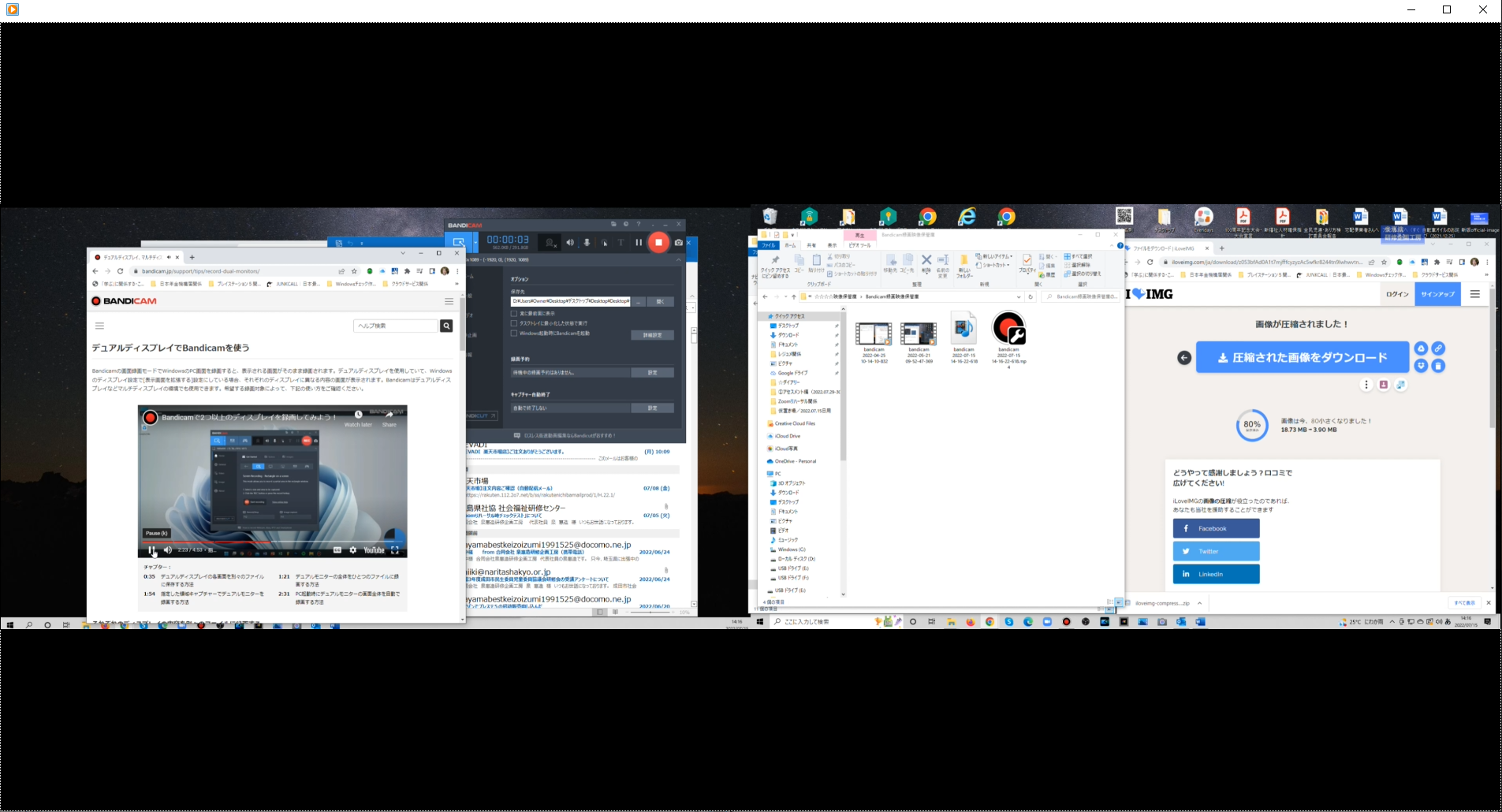Take a screenshot with Bandicam camera icon
Image resolution: width=1502 pixels, height=812 pixels.
(x=679, y=242)
